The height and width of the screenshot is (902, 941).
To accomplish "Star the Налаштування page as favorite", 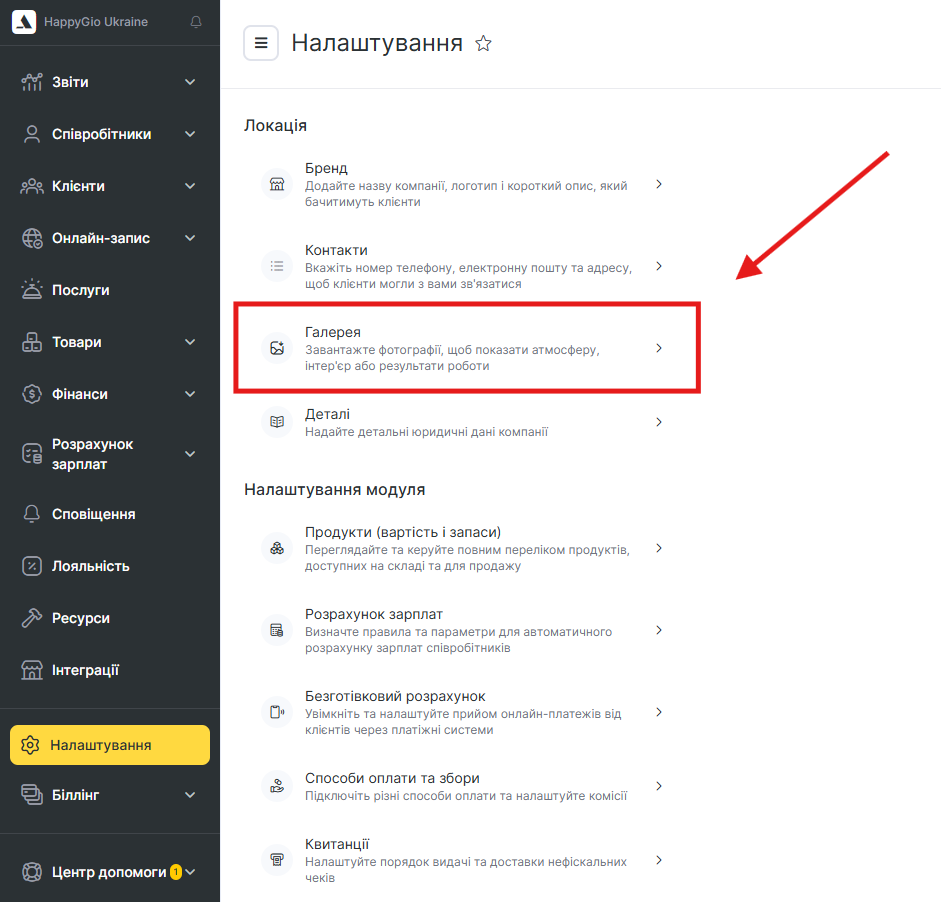I will [483, 44].
